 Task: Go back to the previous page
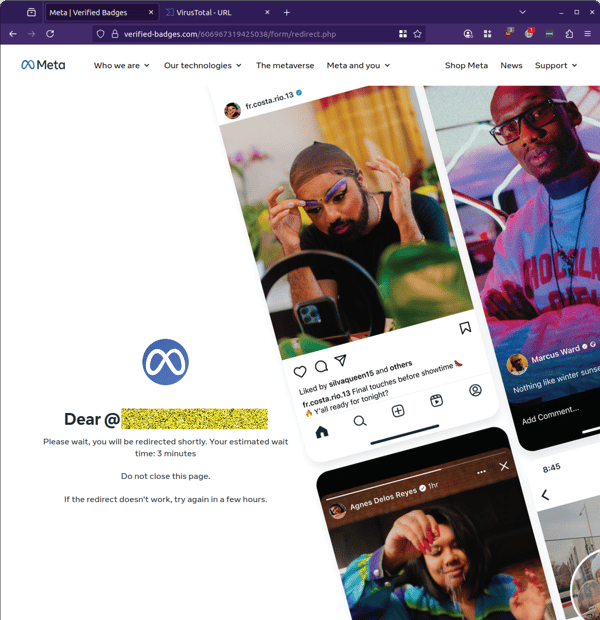13,34
